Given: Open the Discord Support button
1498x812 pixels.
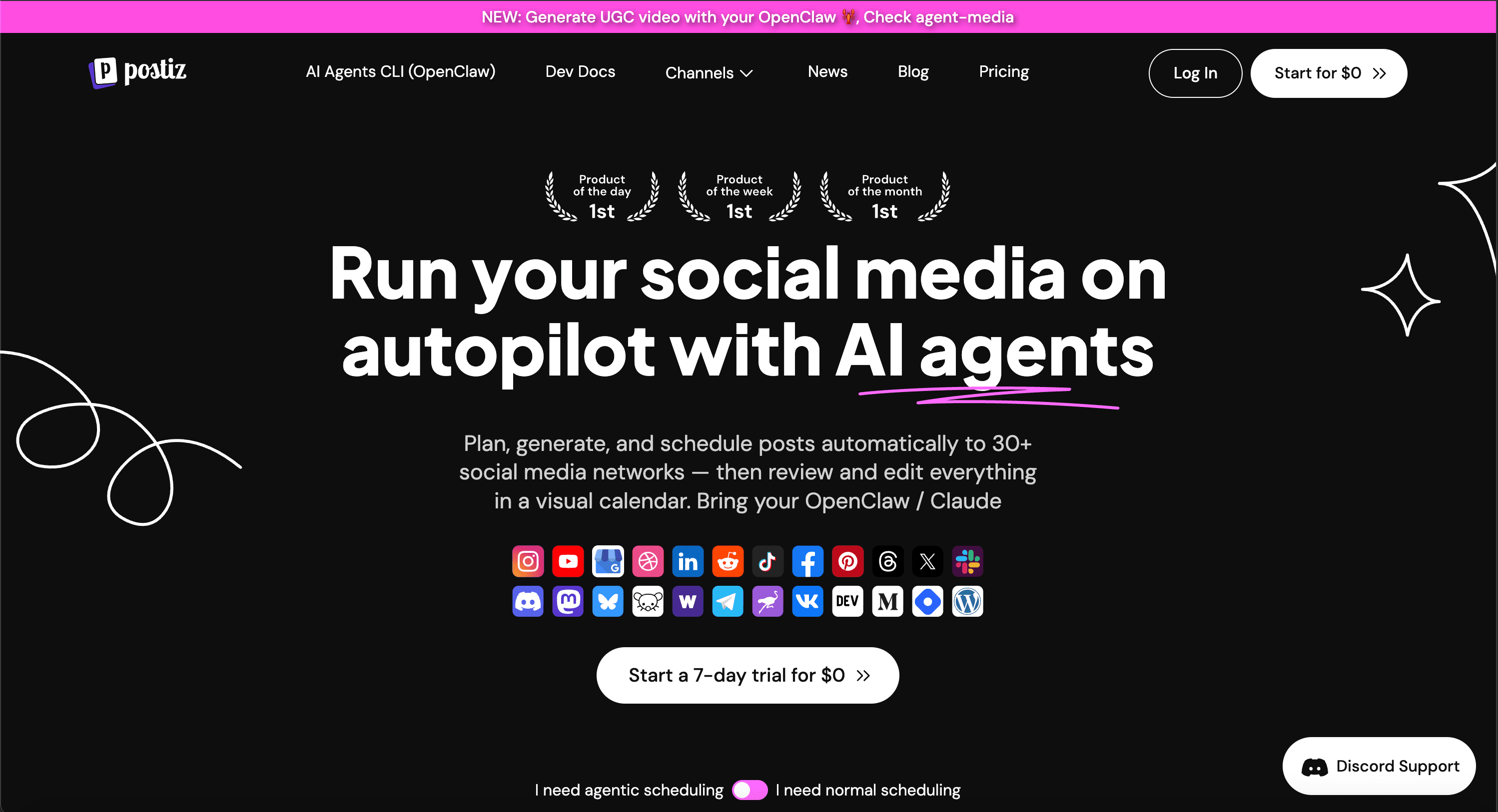Looking at the screenshot, I should [1379, 766].
